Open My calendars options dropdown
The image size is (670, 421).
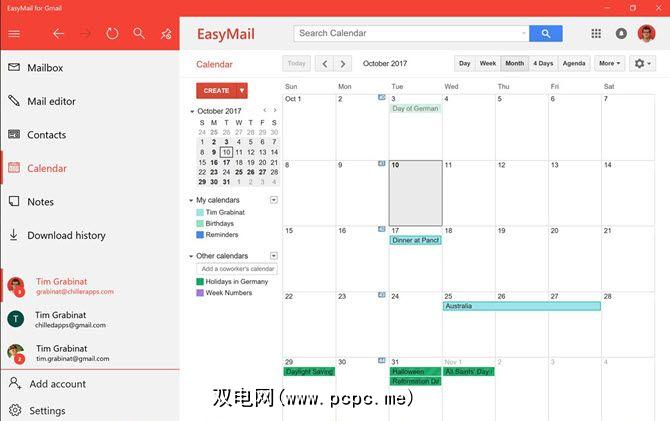point(274,200)
